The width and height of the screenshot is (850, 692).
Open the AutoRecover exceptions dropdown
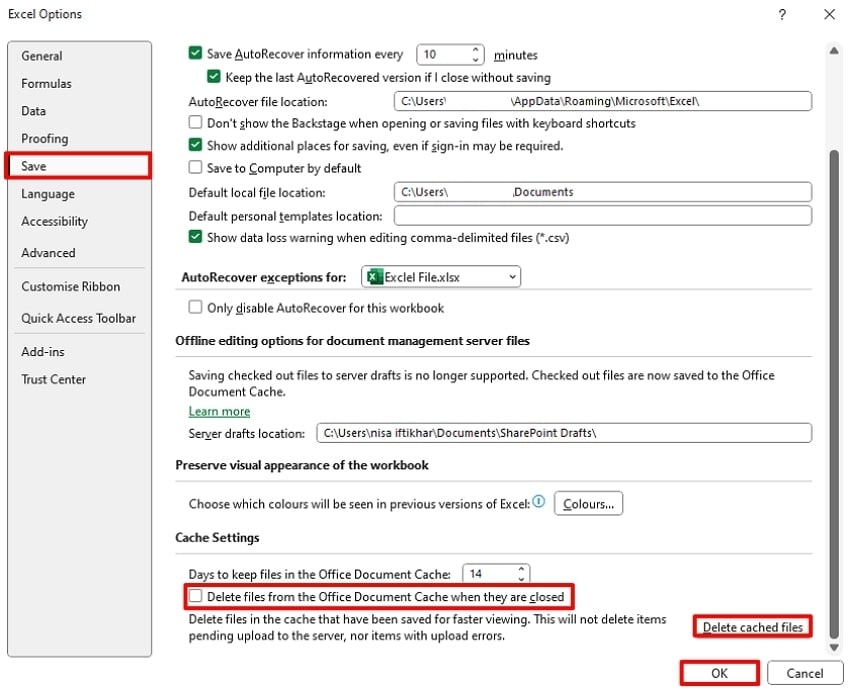point(511,276)
